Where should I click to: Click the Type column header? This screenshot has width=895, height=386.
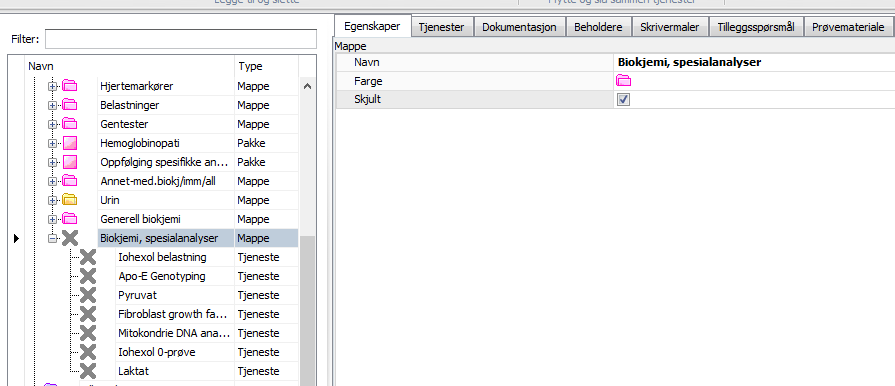point(266,66)
